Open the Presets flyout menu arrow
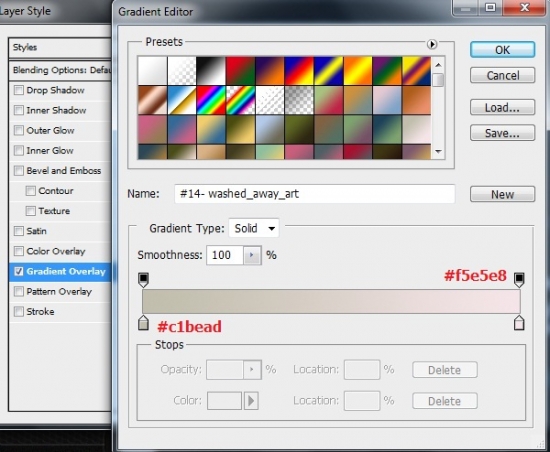 click(432, 44)
